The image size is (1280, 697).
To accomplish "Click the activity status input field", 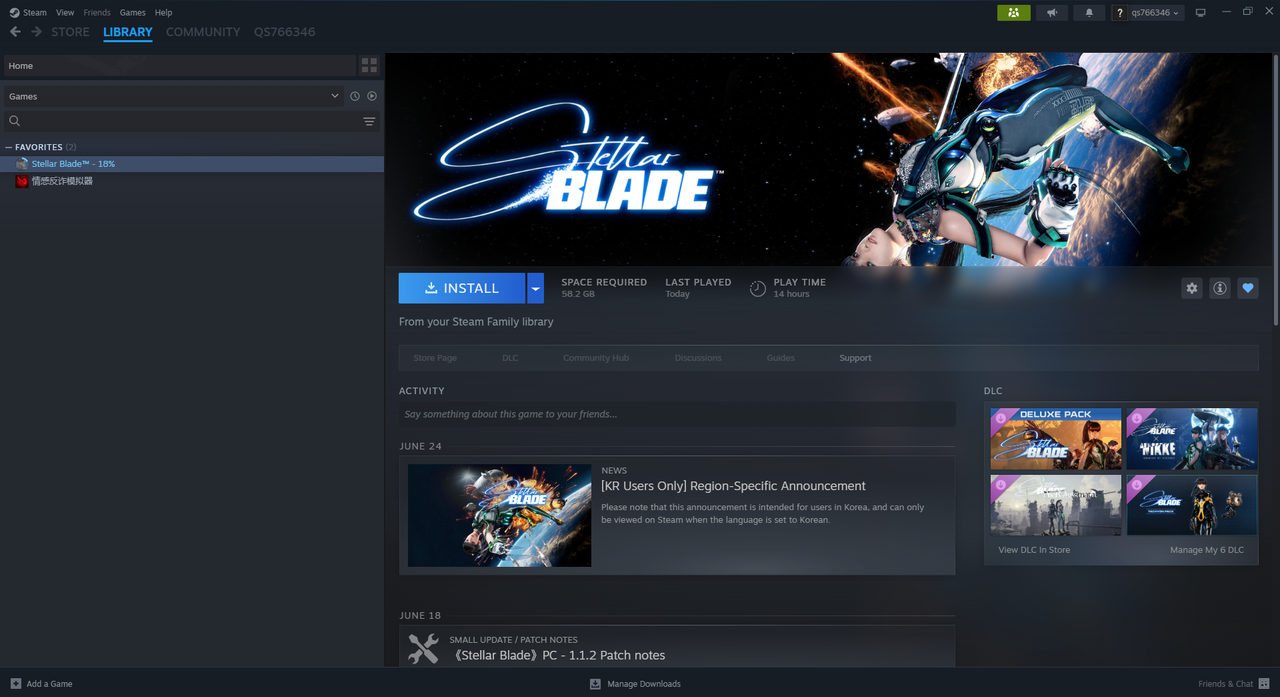I will [x=677, y=414].
